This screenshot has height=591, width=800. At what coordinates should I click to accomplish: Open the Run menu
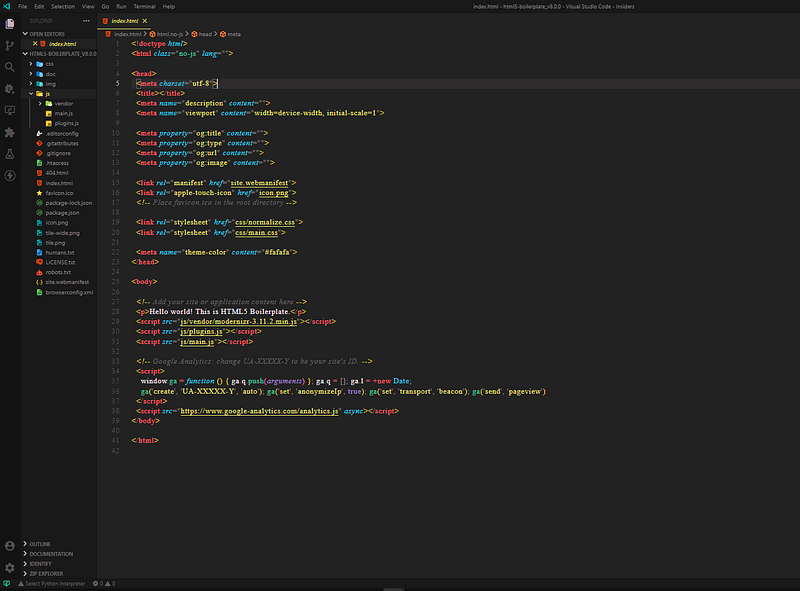coord(121,7)
